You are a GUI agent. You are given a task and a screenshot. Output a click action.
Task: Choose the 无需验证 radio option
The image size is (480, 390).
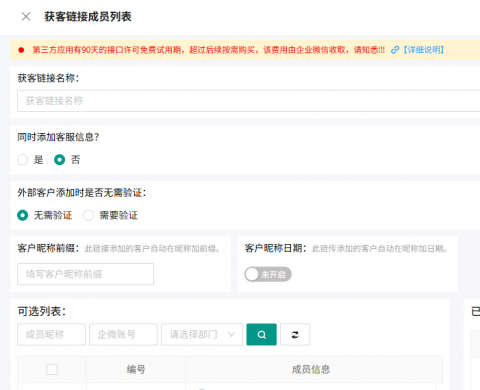tap(23, 215)
